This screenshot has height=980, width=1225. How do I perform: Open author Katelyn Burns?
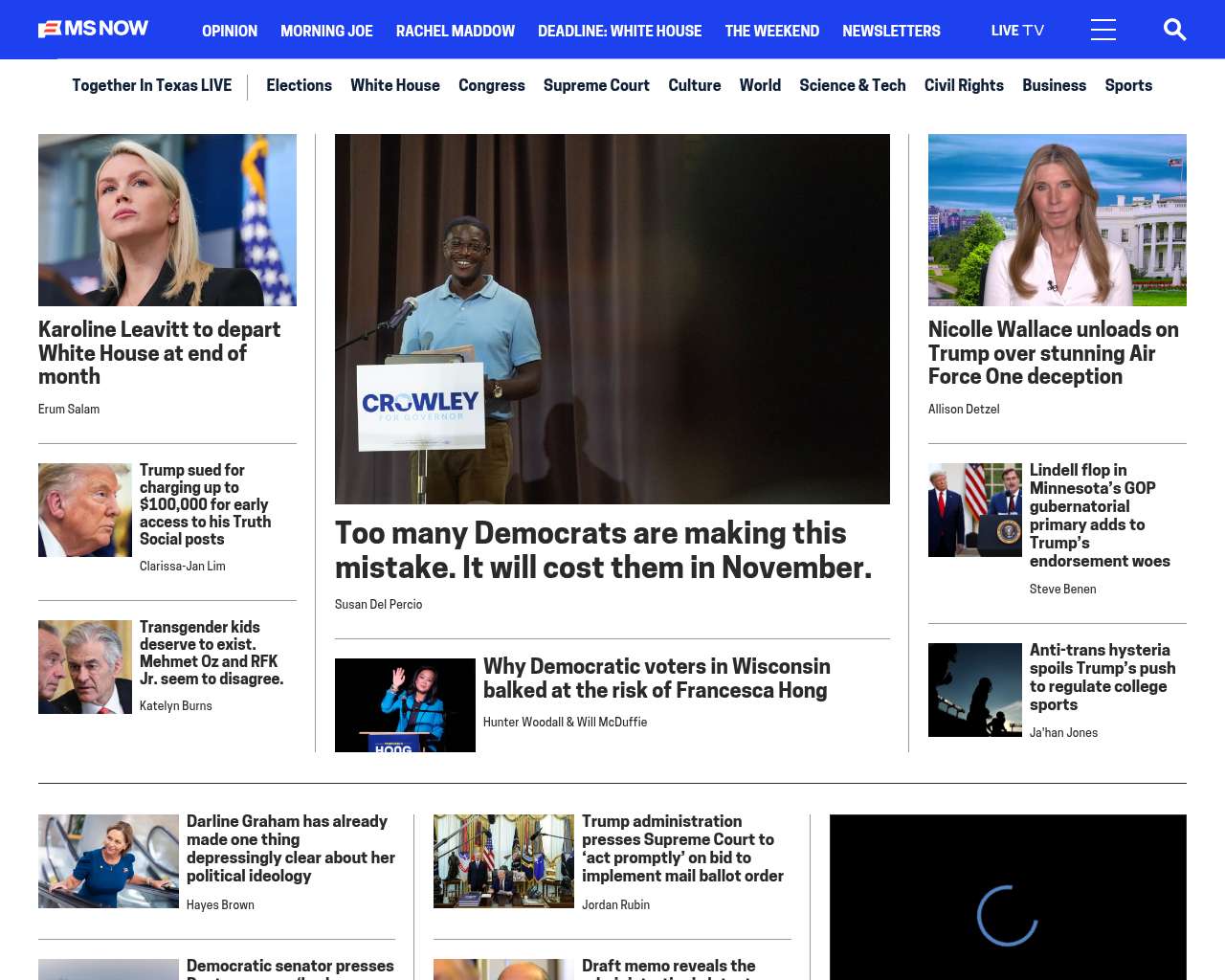pos(176,705)
